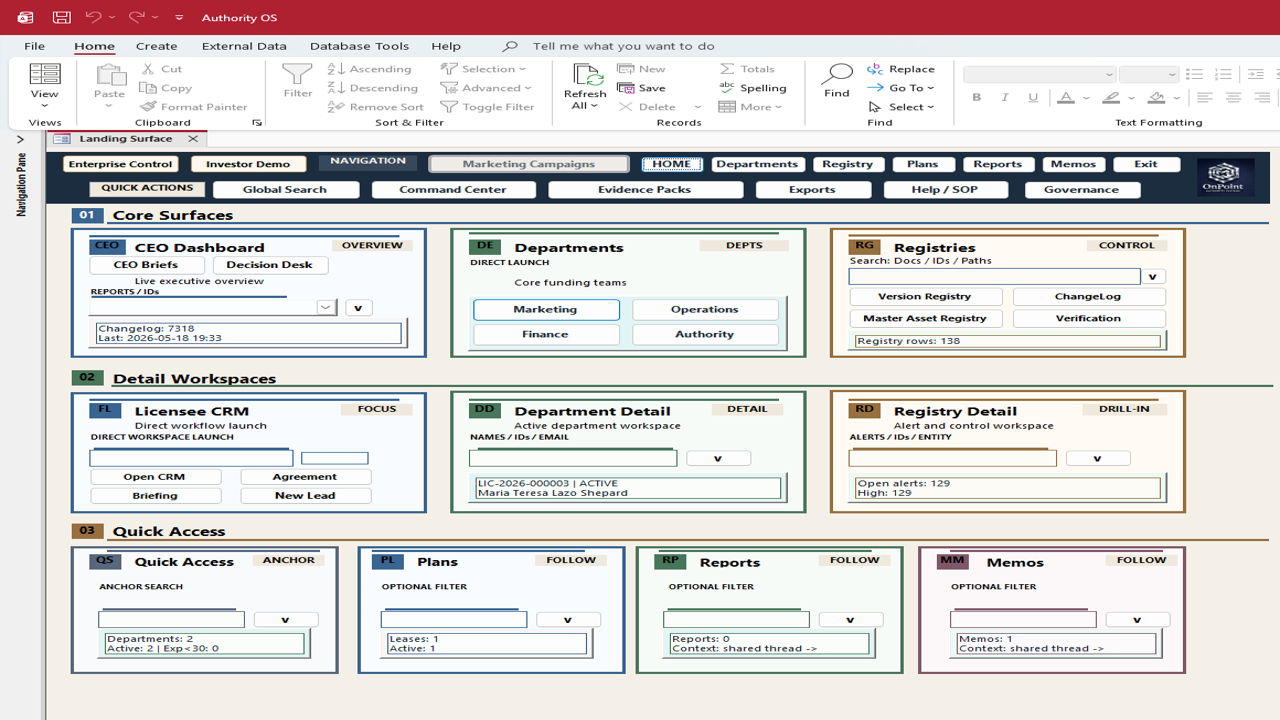Screen dimensions: 1280x720
Task: Open the background fill color picker
Action: [x=1178, y=98]
